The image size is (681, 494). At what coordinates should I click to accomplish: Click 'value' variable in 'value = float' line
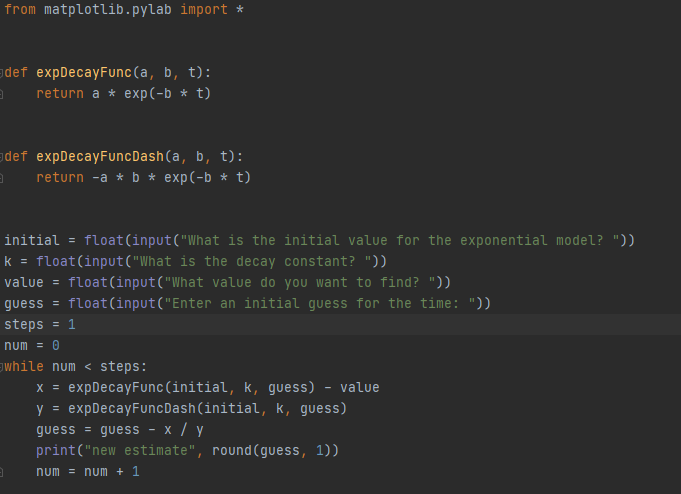pyautogui.click(x=24, y=282)
